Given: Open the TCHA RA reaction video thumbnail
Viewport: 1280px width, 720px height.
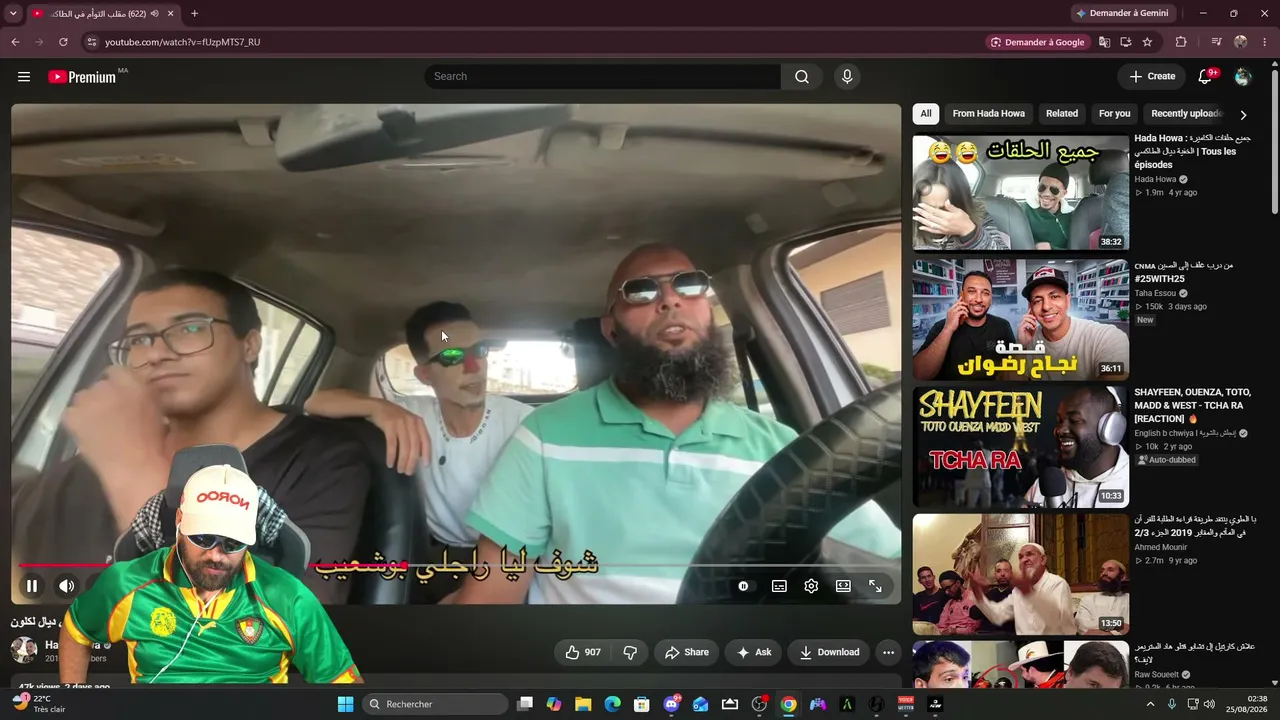Looking at the screenshot, I should pyautogui.click(x=1020, y=446).
